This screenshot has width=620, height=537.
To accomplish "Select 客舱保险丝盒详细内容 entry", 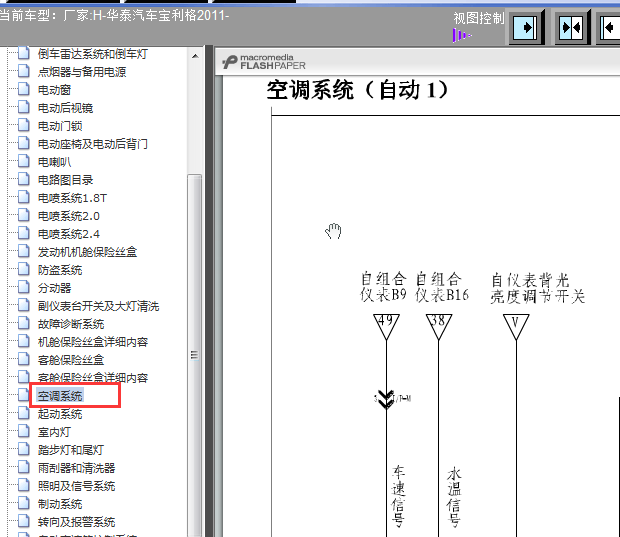I will click(x=93, y=378).
